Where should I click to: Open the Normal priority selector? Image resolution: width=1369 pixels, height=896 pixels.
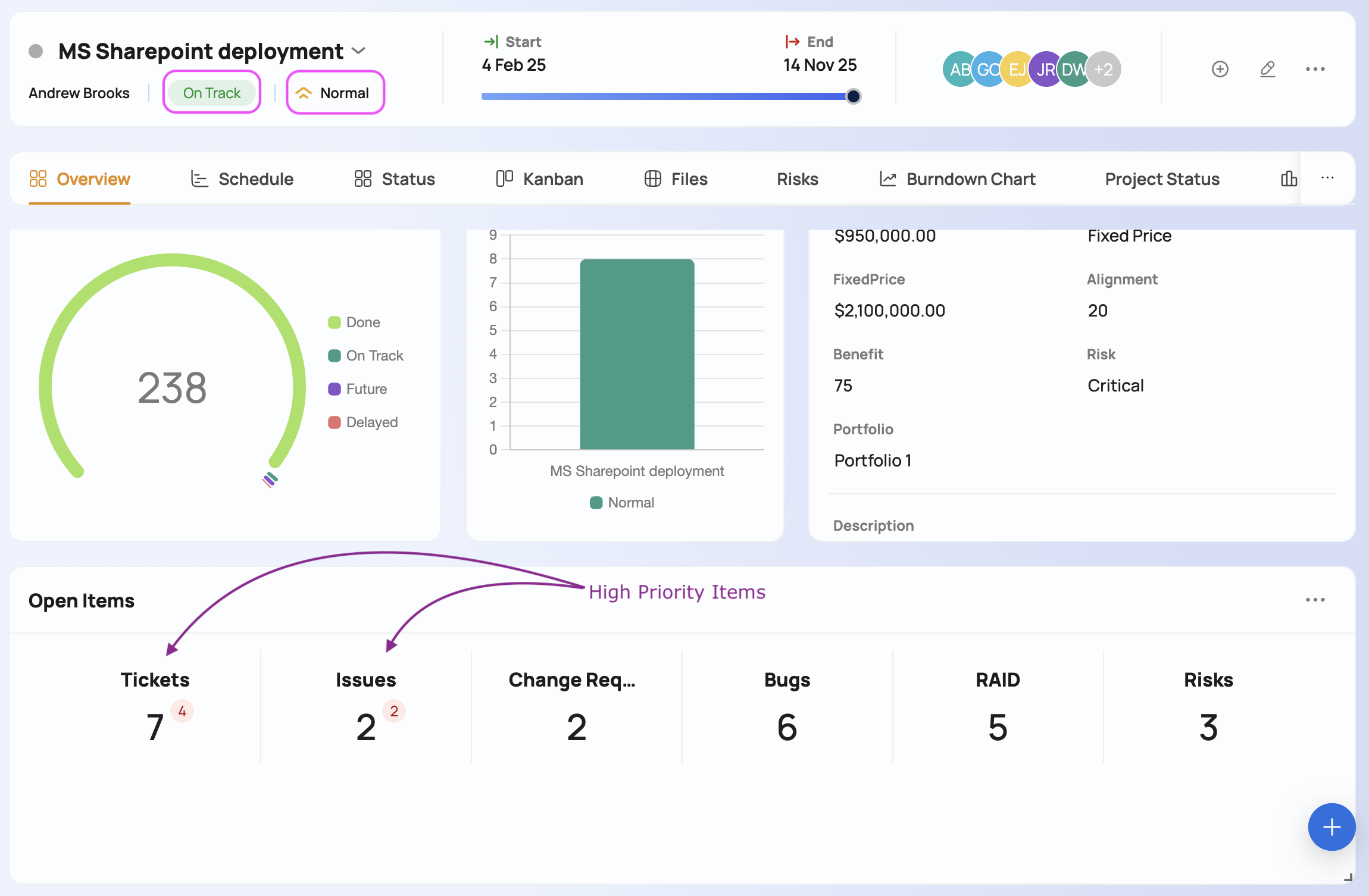(x=335, y=93)
